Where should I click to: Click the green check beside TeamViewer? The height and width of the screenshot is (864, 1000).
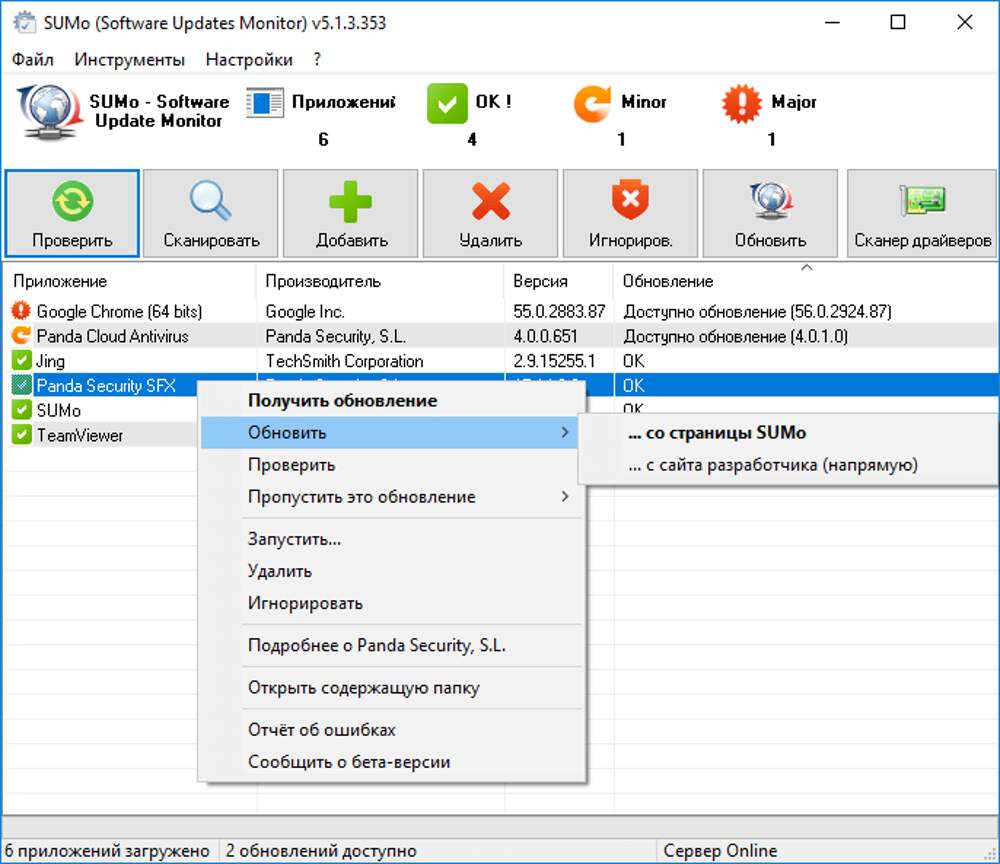[21, 435]
